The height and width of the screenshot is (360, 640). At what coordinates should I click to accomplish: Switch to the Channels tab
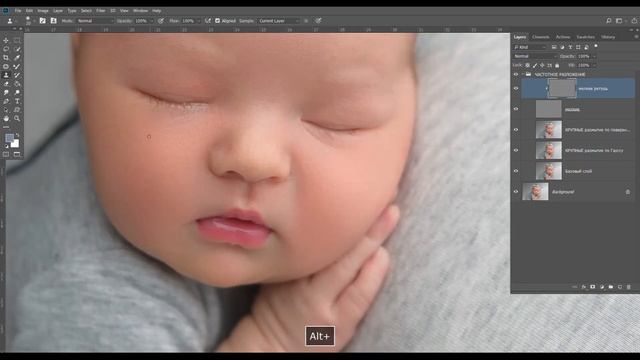[x=540, y=37]
